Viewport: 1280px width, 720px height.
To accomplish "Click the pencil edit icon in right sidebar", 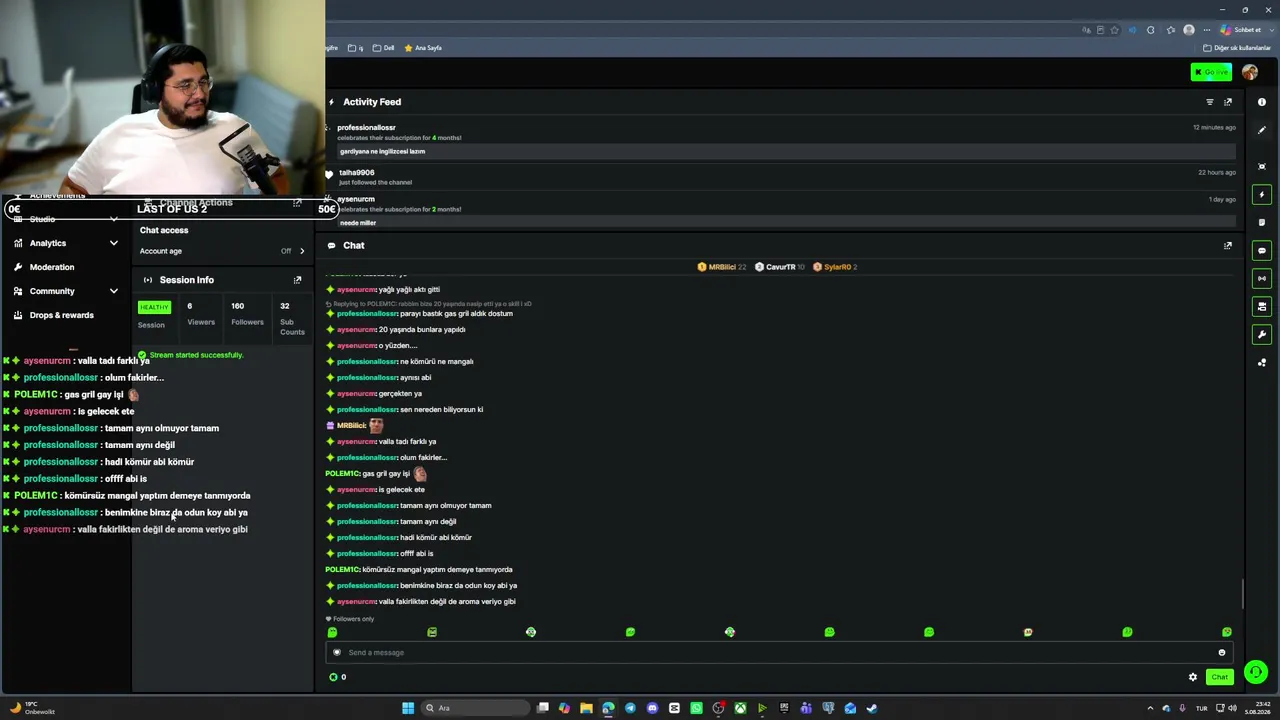I will pyautogui.click(x=1262, y=130).
